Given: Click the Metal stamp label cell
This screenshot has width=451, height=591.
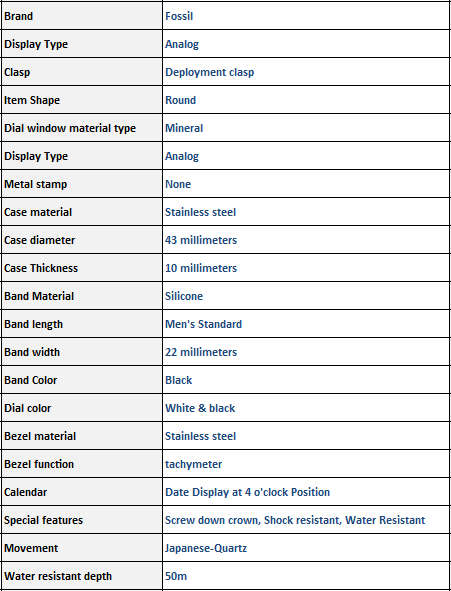Looking at the screenshot, I should [x=82, y=184].
